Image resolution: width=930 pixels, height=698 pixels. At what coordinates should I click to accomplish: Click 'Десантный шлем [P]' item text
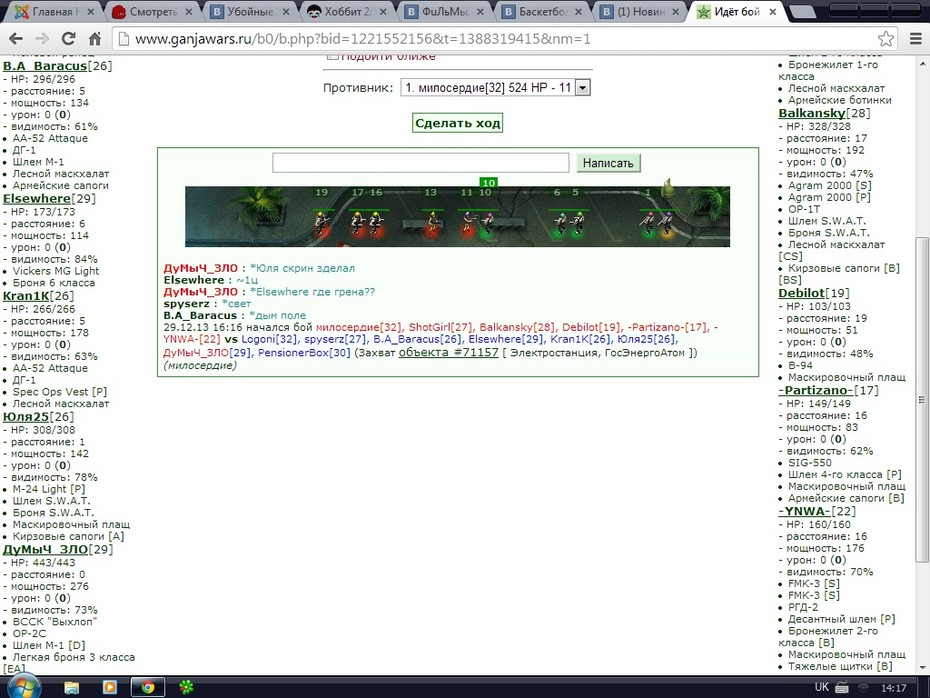pos(842,620)
